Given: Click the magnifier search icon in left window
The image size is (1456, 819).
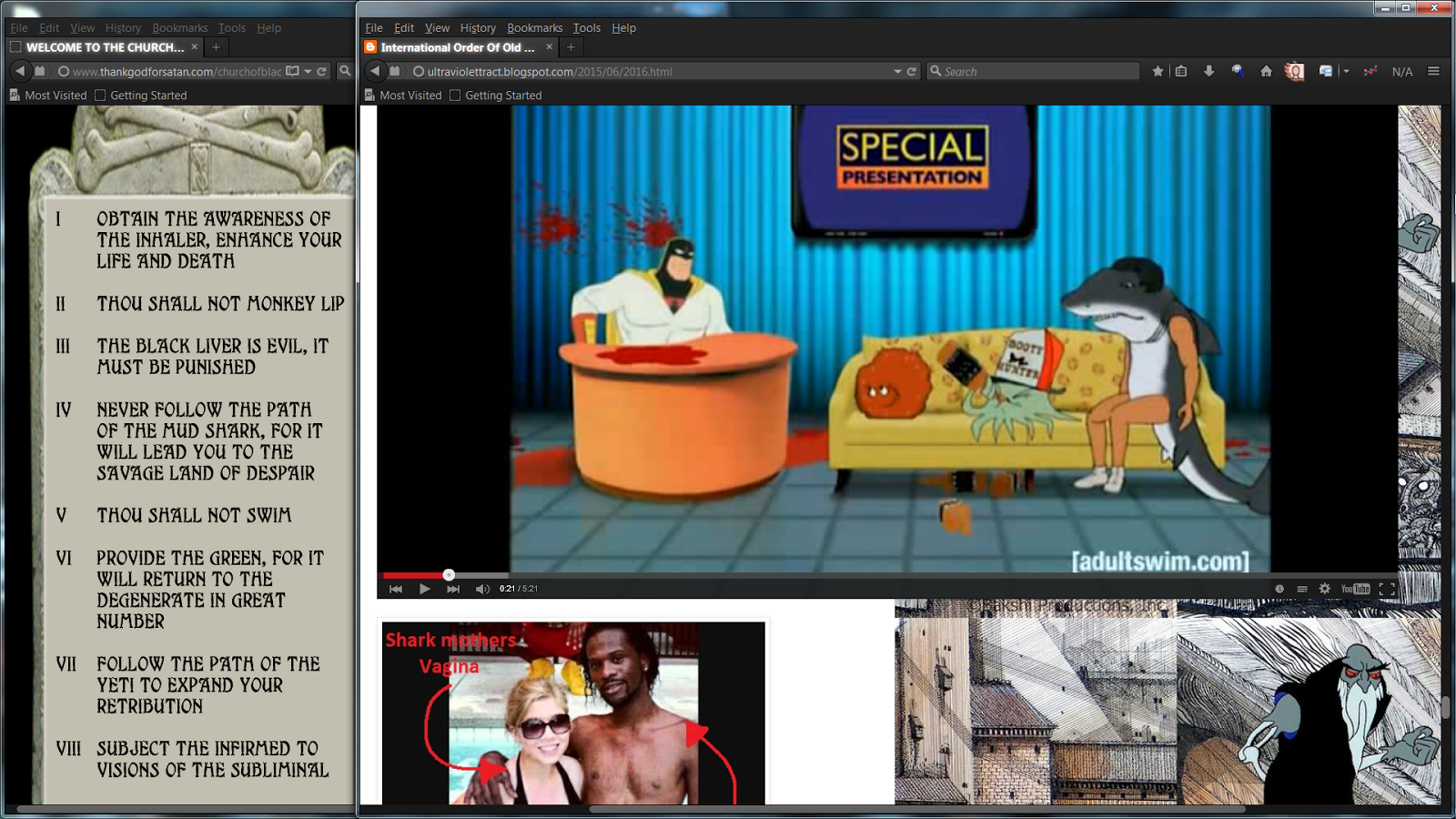Looking at the screenshot, I should [345, 71].
